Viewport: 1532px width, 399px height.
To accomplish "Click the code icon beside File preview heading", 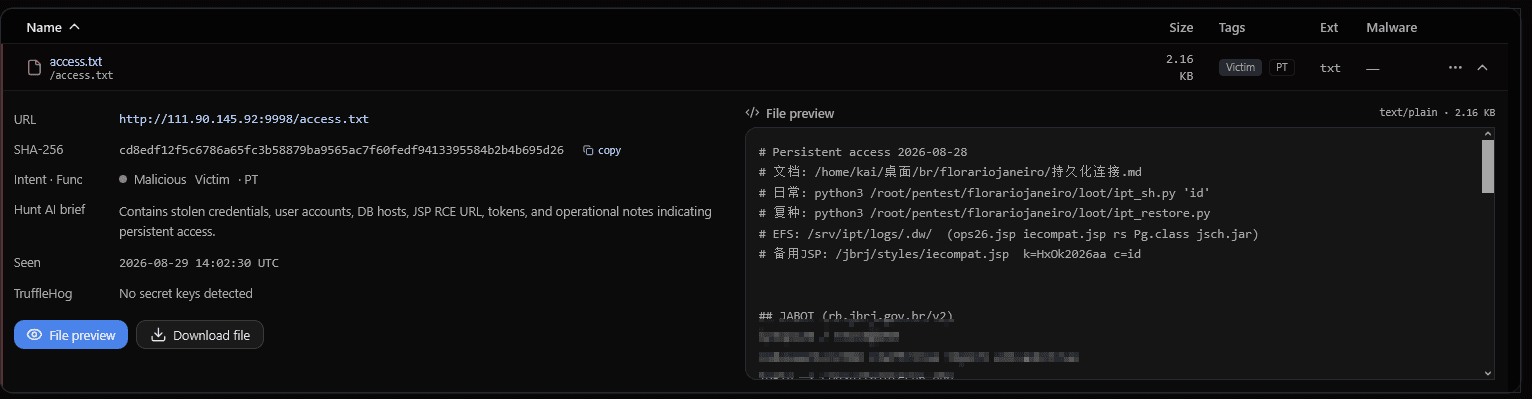I will pyautogui.click(x=752, y=114).
